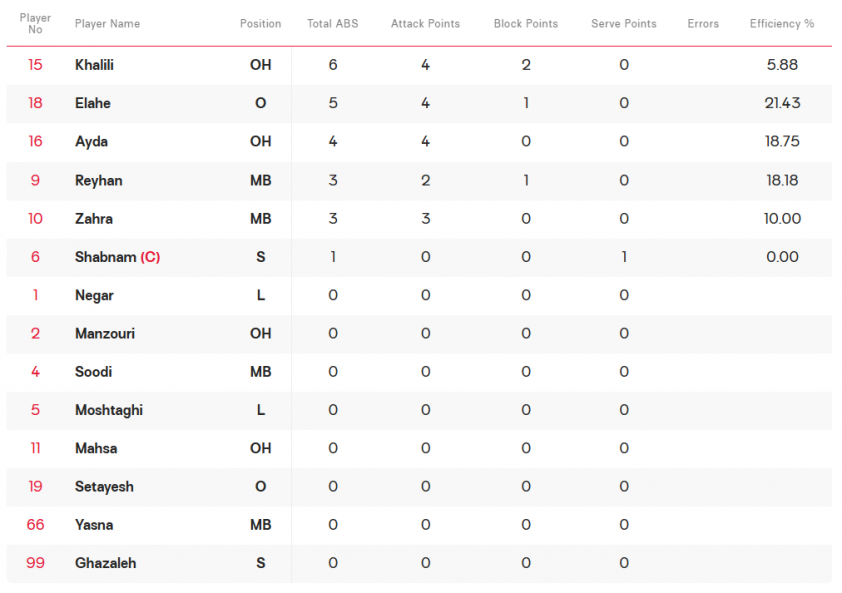Click the Player No column header
This screenshot has width=842, height=593.
[x=35, y=24]
